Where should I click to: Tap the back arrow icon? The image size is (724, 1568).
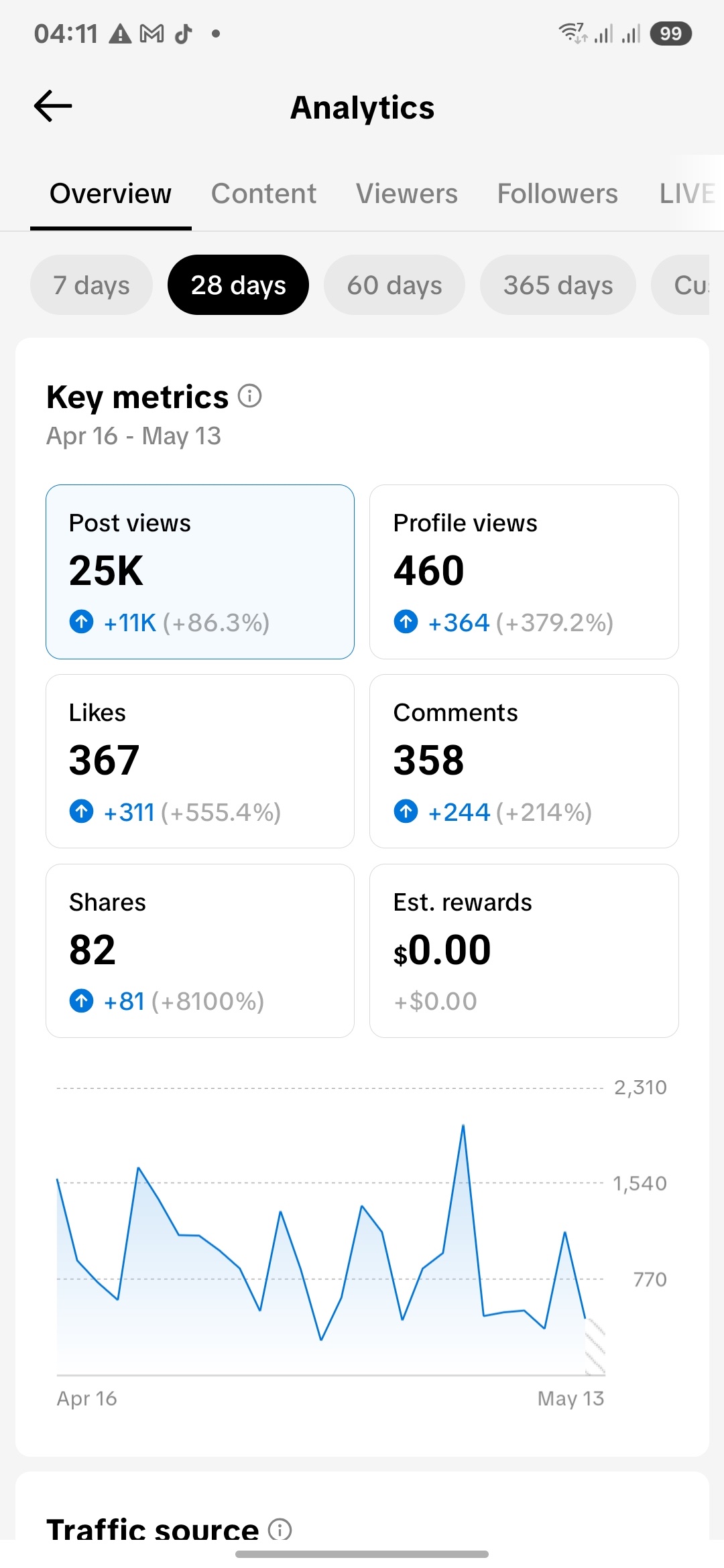53,106
